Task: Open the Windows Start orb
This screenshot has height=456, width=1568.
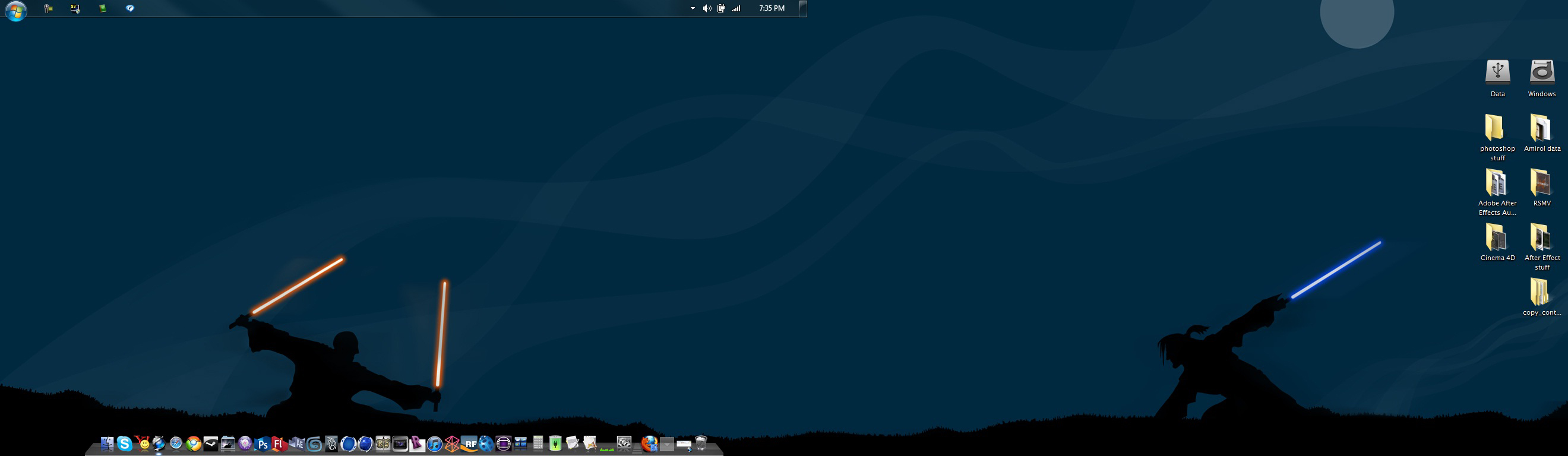Action: click(x=16, y=10)
